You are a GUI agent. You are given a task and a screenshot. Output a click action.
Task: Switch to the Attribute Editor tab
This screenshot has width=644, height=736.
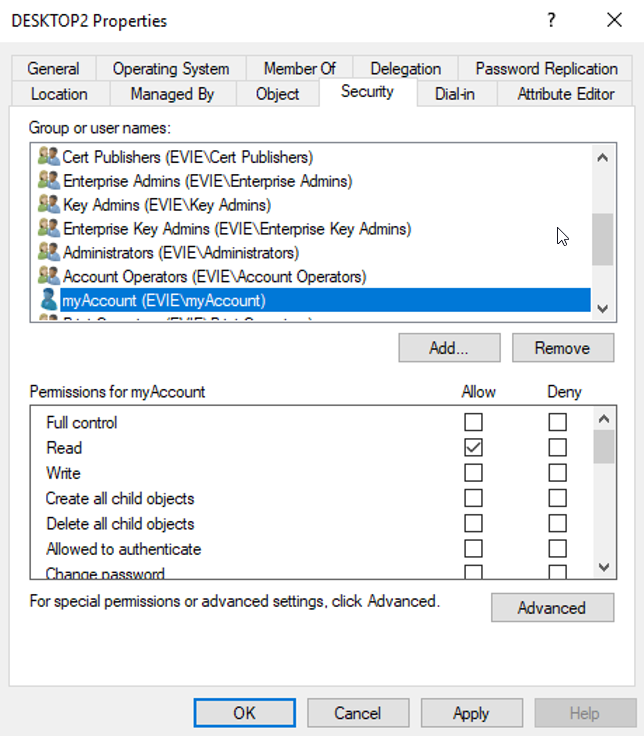click(x=565, y=94)
